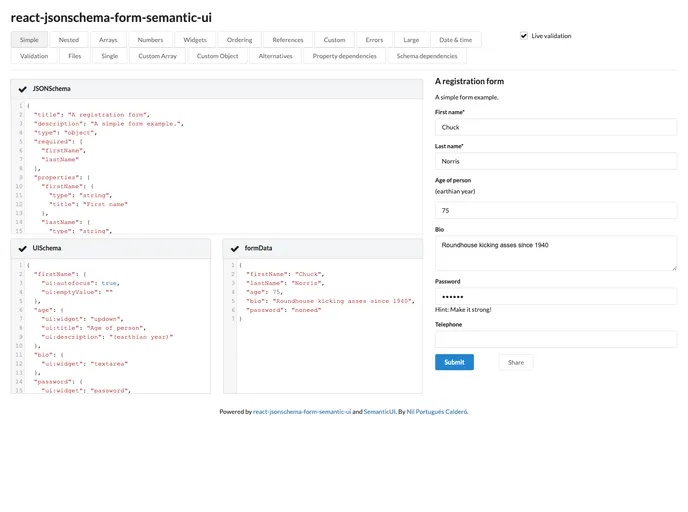688x512 pixels.
Task: Click the Share button
Action: (516, 362)
